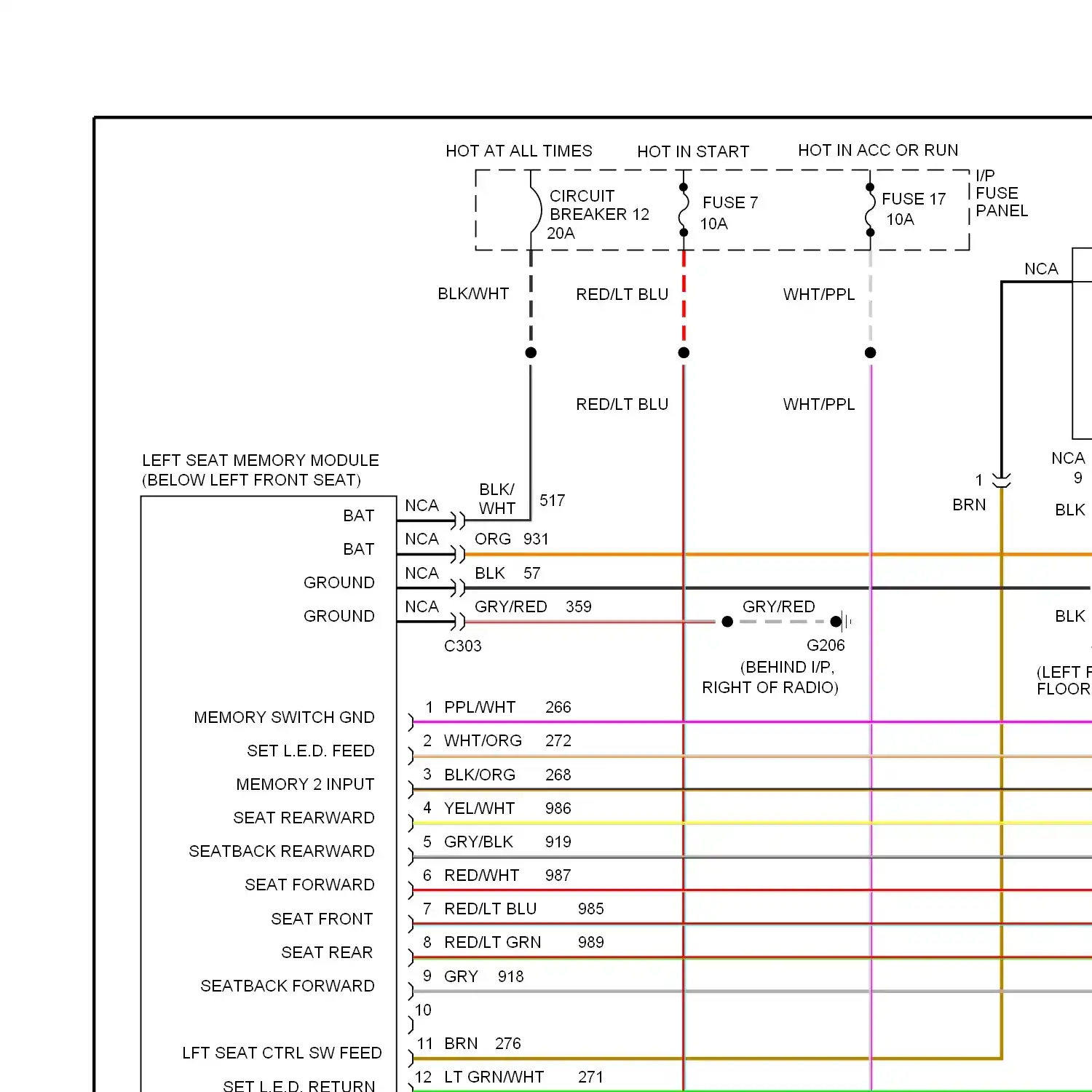Click the BLK/ORG 268 wire label

point(507,775)
